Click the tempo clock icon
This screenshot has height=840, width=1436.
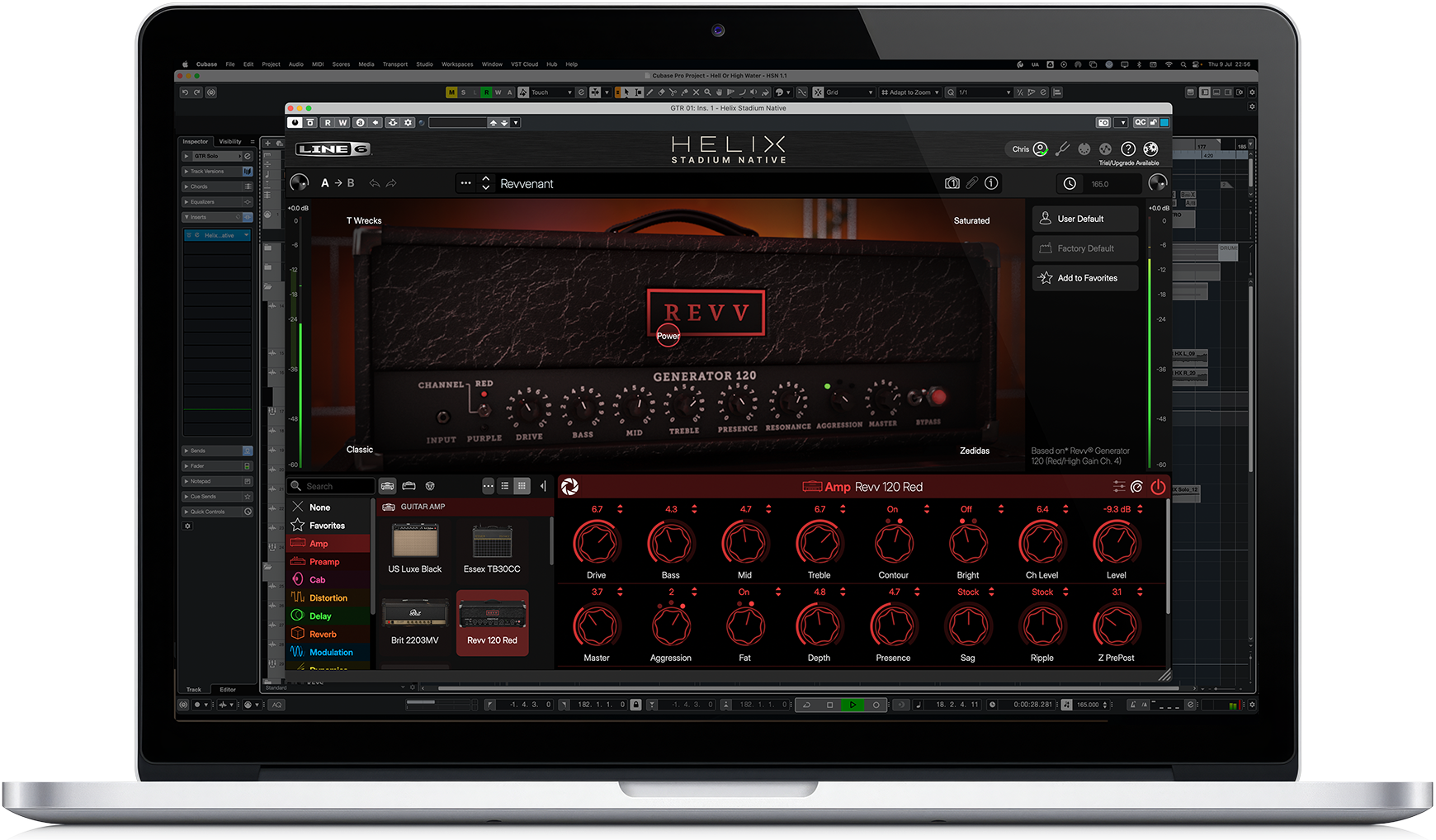coord(1070,184)
